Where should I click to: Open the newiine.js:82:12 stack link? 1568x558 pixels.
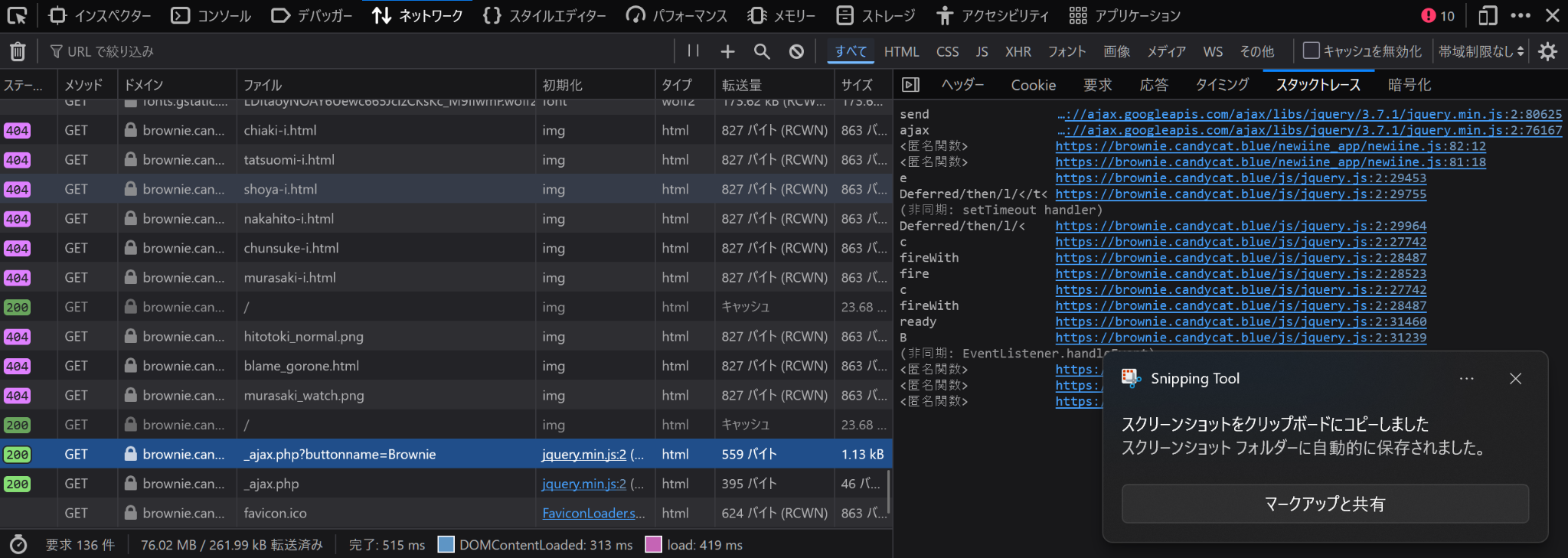1270,146
